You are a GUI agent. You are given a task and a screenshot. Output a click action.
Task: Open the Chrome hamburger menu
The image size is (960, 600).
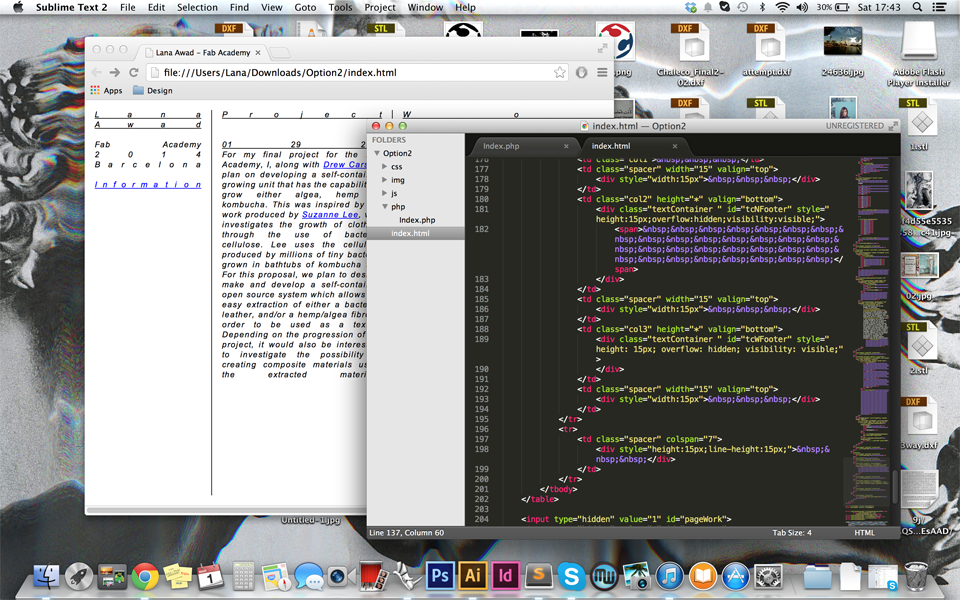pyautogui.click(x=602, y=72)
